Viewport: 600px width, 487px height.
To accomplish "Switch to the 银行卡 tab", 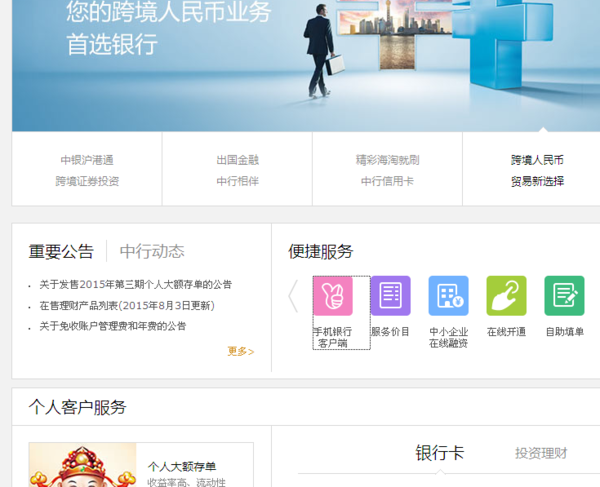I will (x=440, y=453).
